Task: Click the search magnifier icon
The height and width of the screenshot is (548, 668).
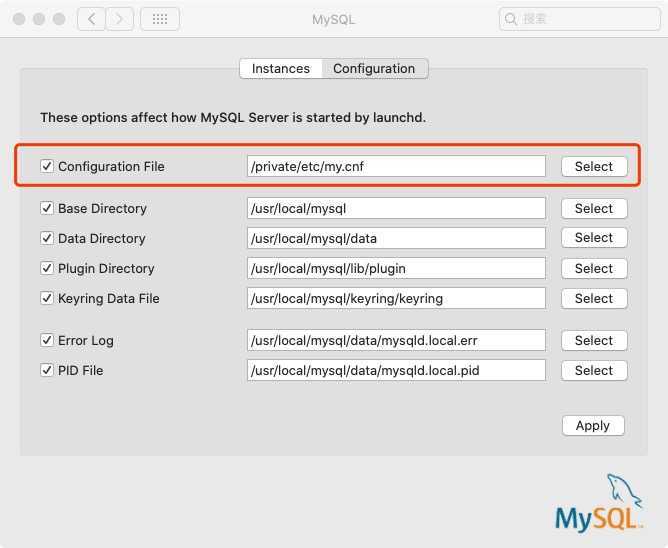Action: click(x=512, y=19)
